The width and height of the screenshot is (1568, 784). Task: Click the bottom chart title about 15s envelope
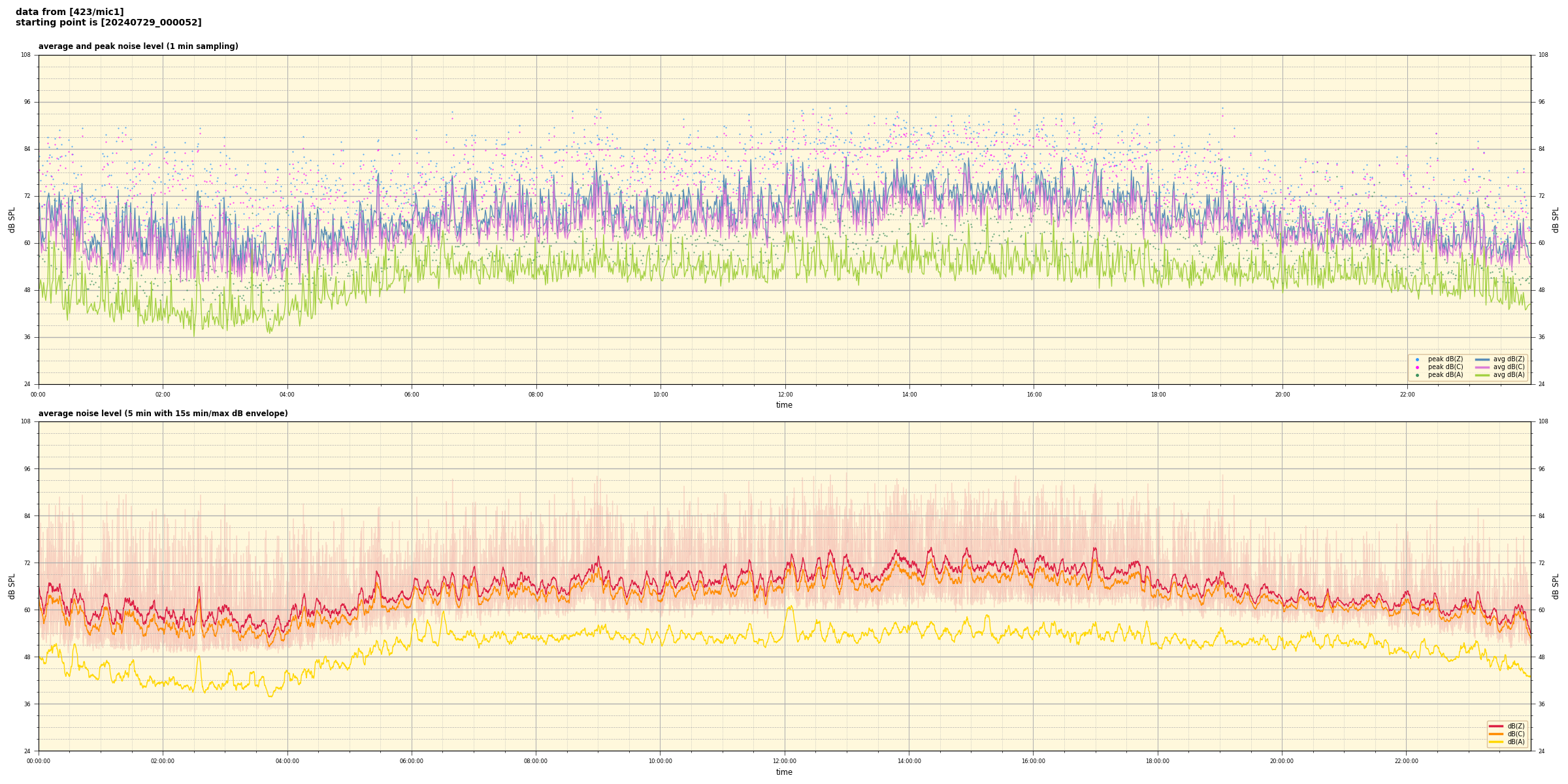[x=163, y=414]
